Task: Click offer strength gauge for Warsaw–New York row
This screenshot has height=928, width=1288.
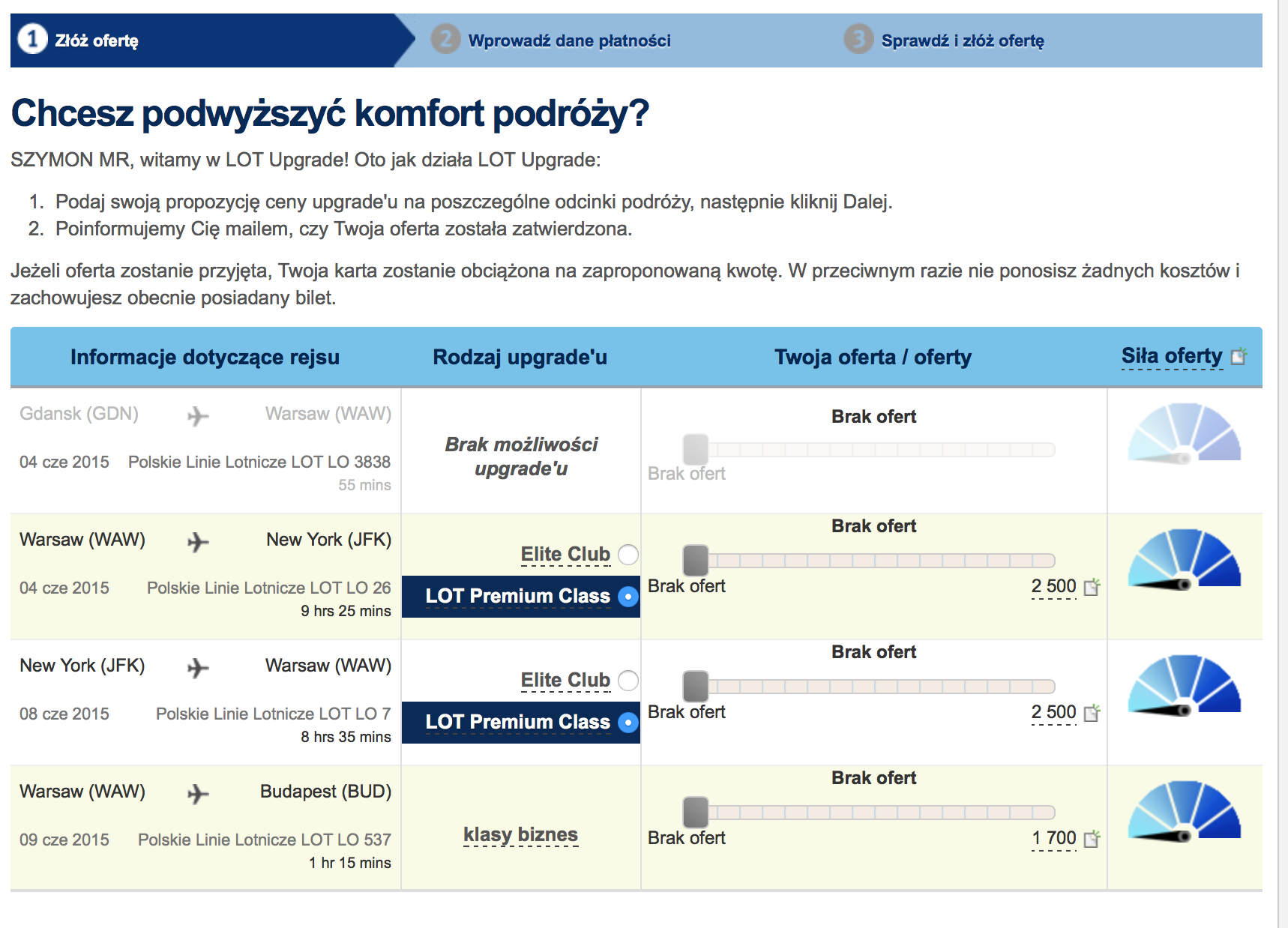Action: click(x=1185, y=560)
